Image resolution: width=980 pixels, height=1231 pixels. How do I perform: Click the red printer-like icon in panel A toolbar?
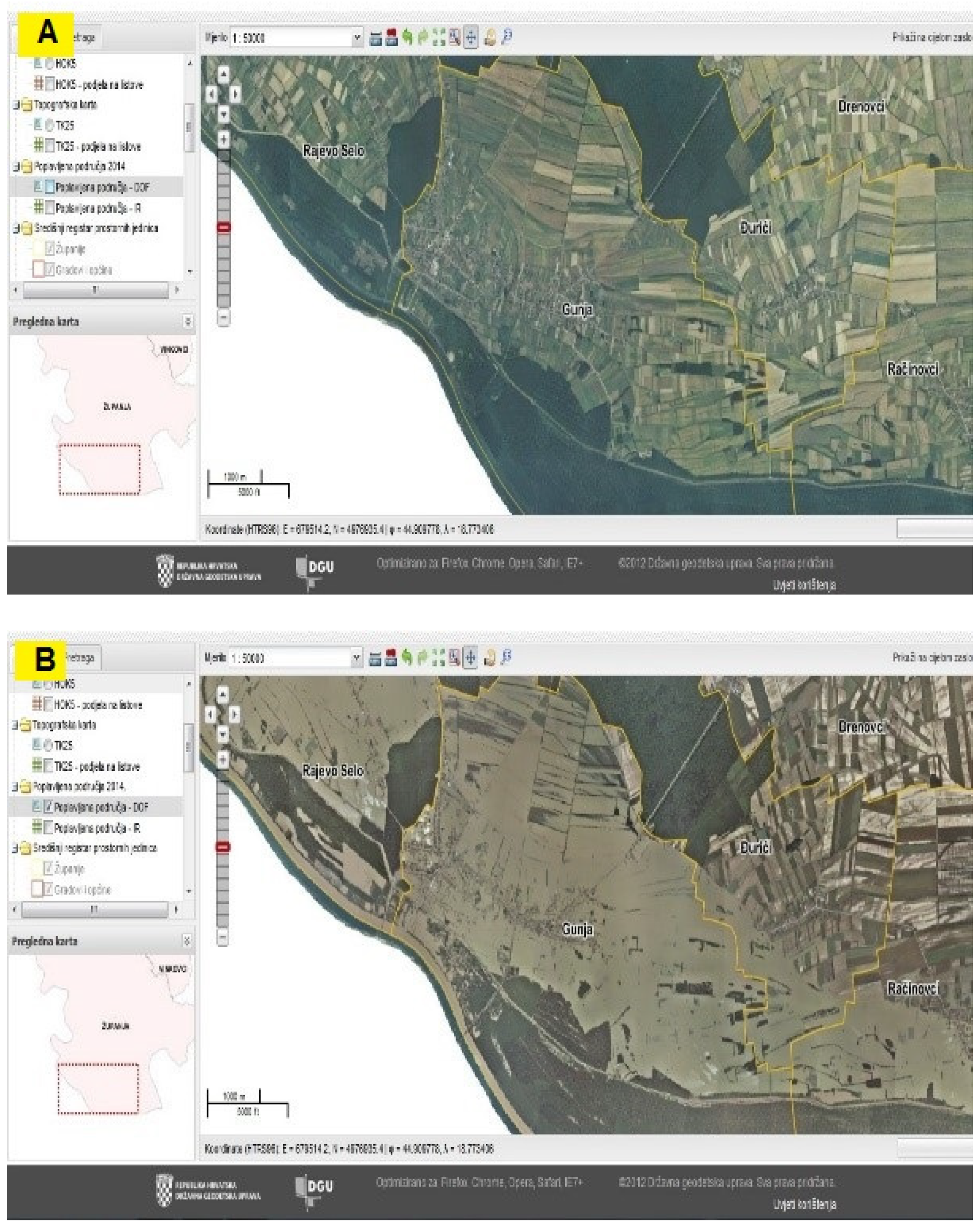(x=391, y=38)
